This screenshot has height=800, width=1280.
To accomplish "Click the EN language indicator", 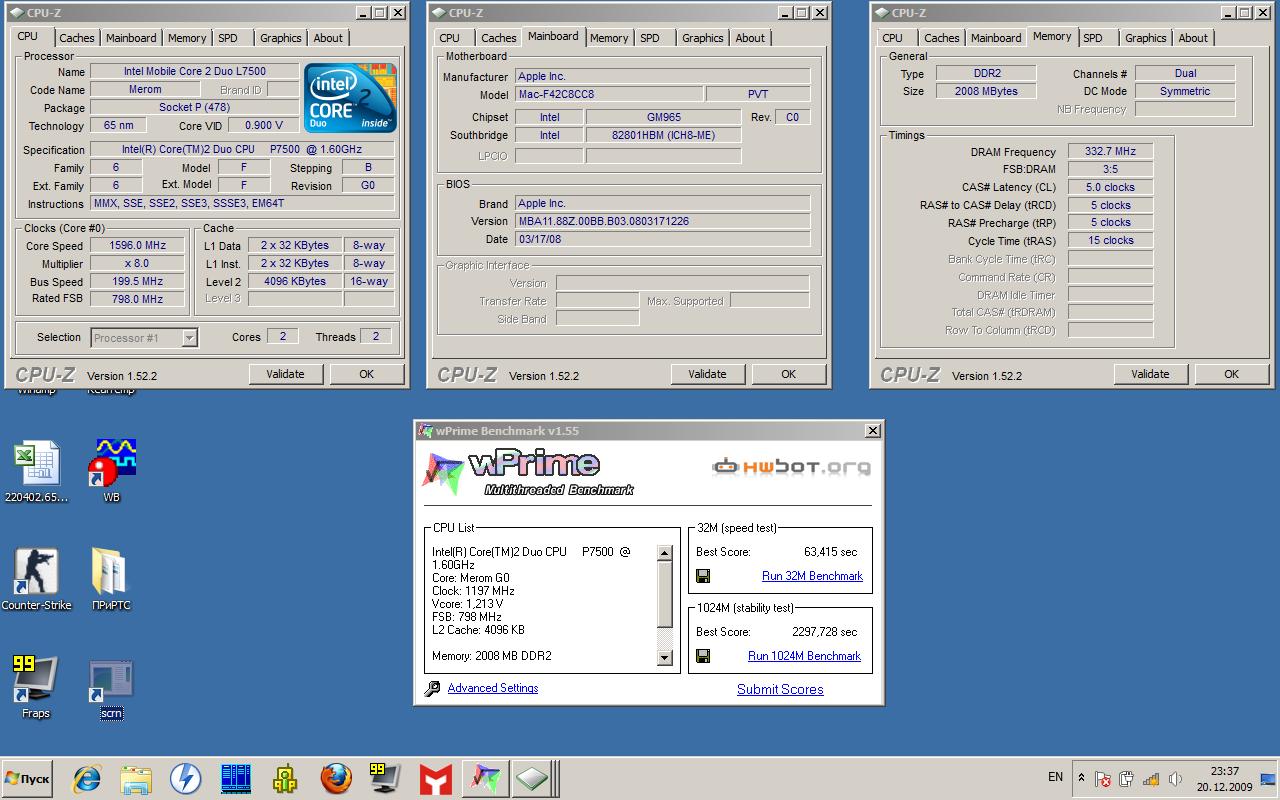I will (x=1056, y=777).
